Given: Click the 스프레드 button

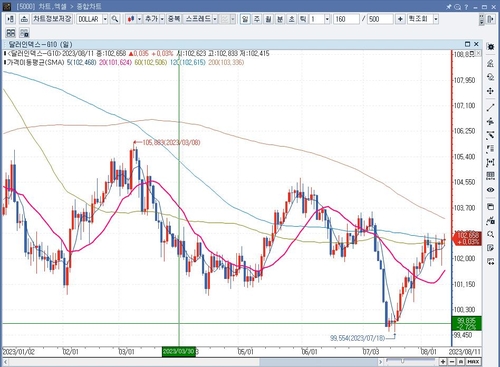Looking at the screenshot, I should click(x=198, y=19).
